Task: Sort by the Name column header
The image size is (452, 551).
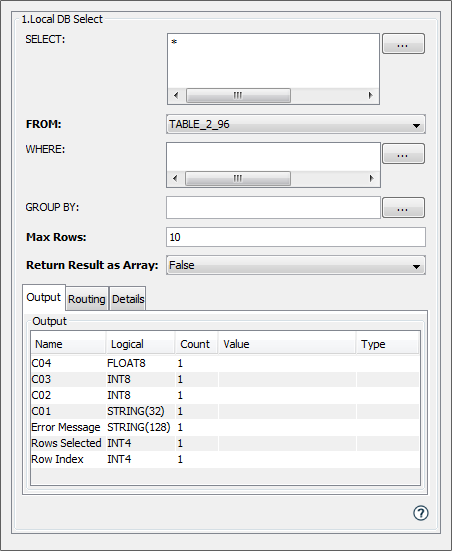Action: coord(68,344)
